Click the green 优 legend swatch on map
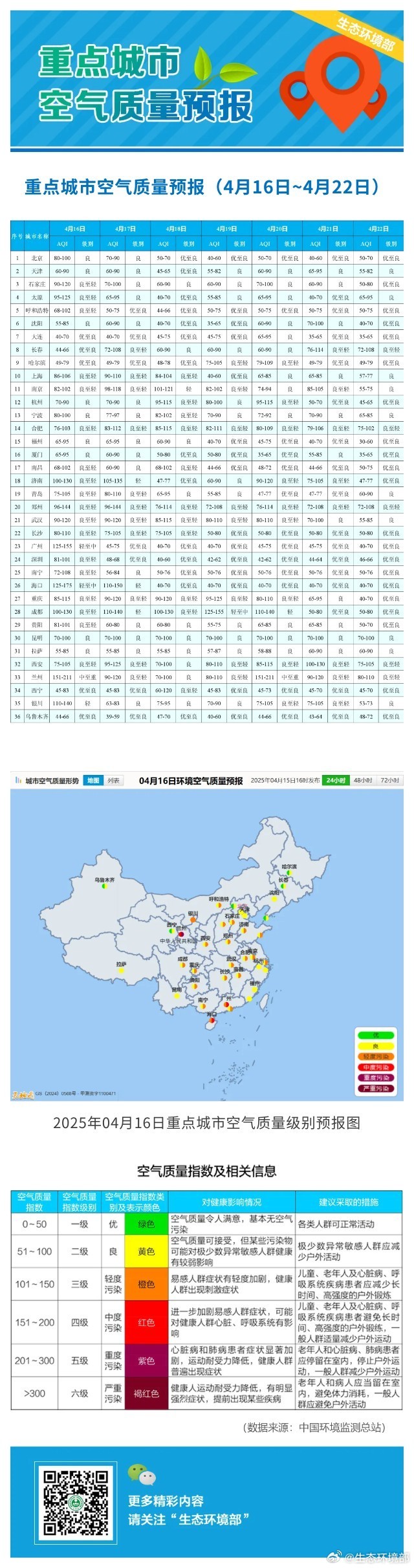 [x=376, y=1036]
